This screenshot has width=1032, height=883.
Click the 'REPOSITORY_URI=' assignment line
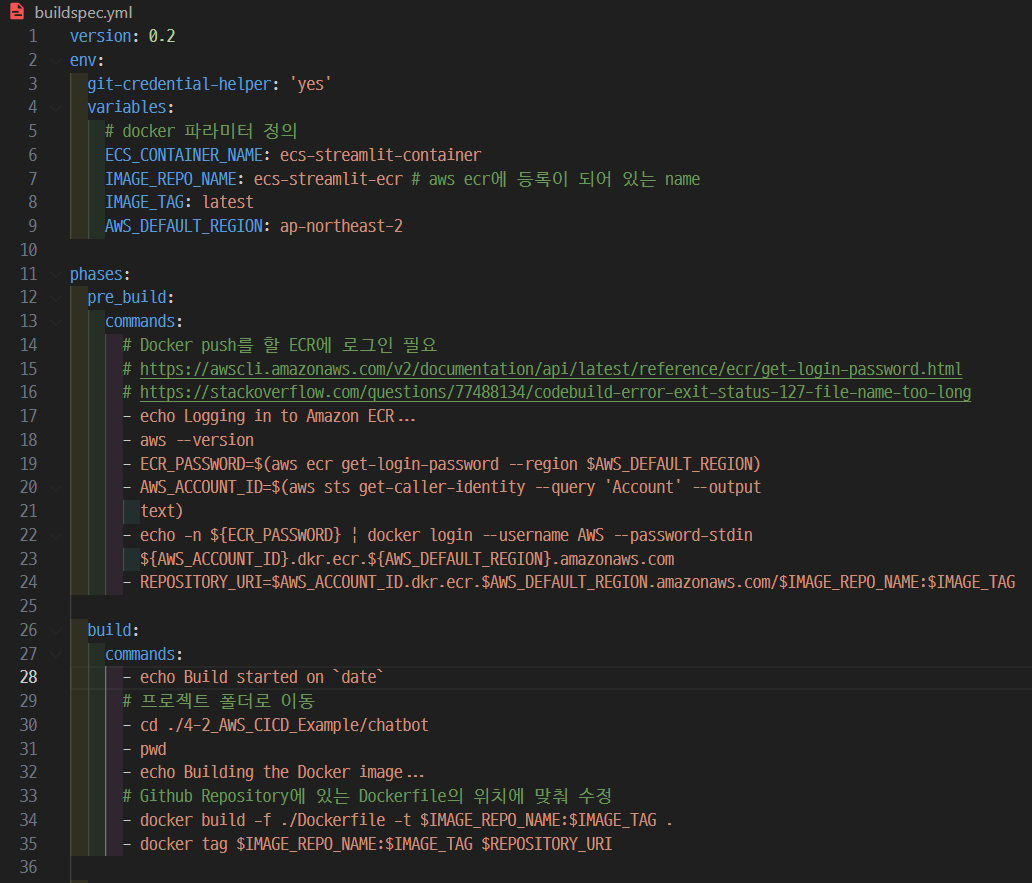point(577,582)
